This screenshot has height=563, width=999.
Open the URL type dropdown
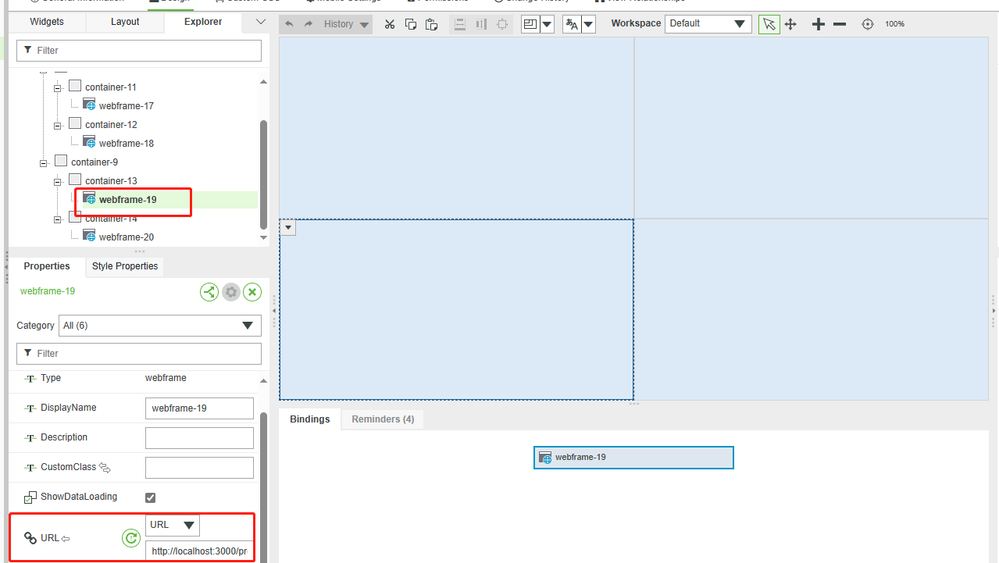click(172, 525)
